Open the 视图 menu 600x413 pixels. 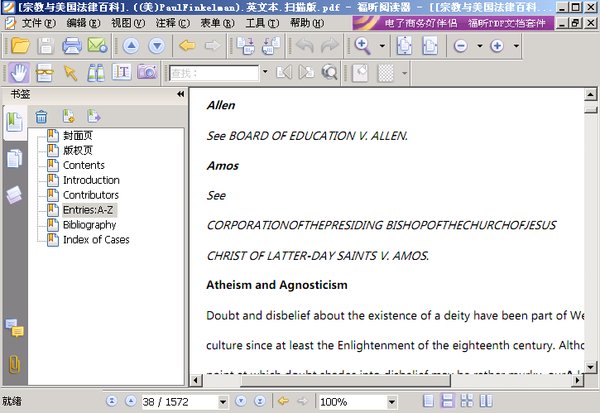(128, 23)
